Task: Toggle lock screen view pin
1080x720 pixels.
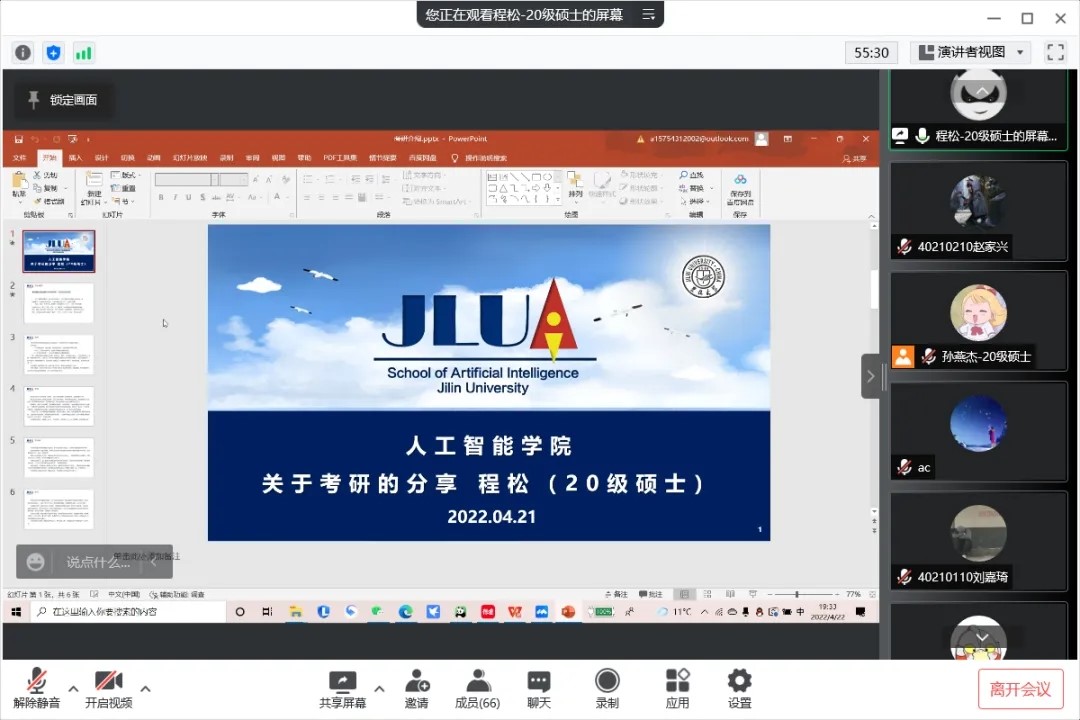Action: (x=63, y=100)
